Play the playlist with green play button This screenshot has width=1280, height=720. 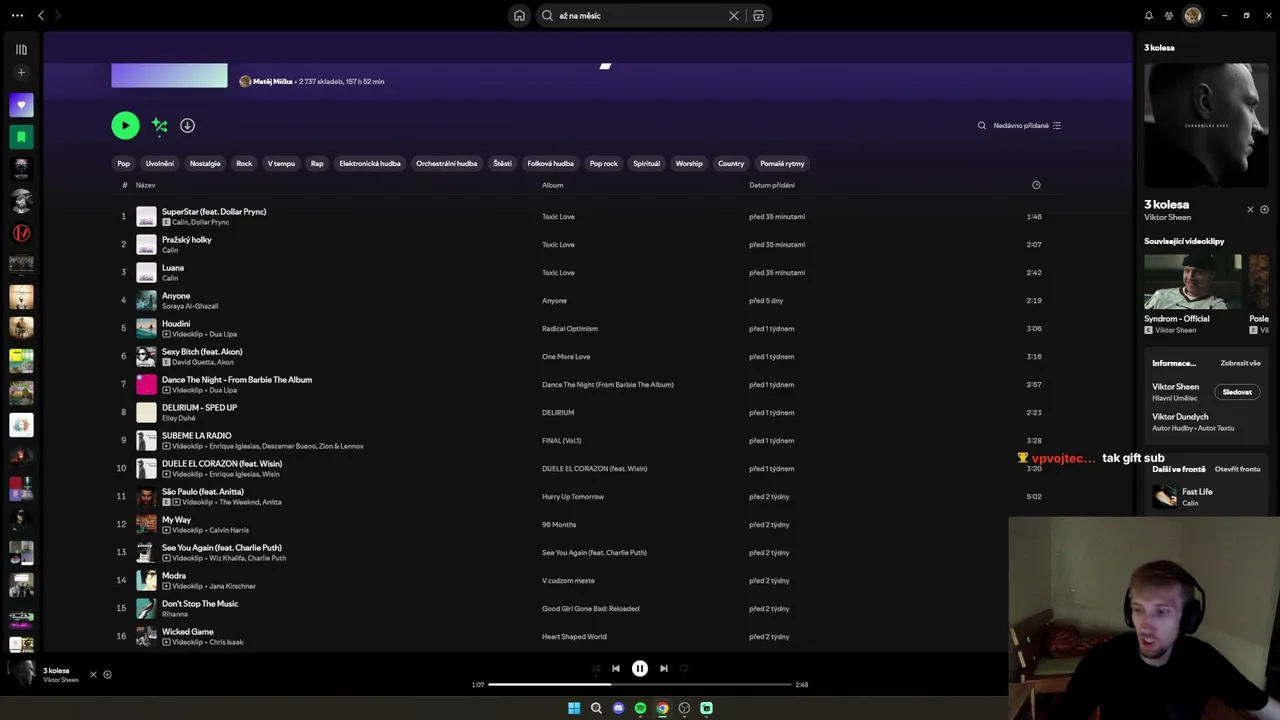pos(125,125)
